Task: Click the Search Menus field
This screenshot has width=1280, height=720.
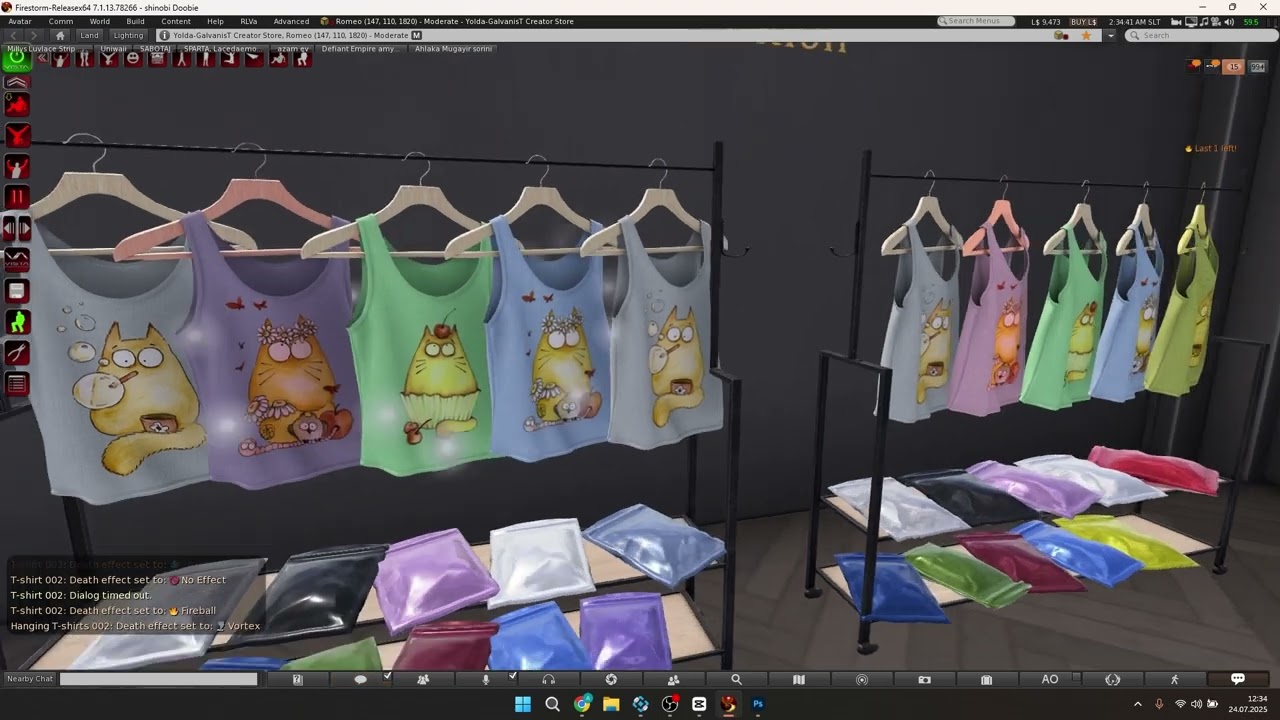Action: (x=976, y=21)
